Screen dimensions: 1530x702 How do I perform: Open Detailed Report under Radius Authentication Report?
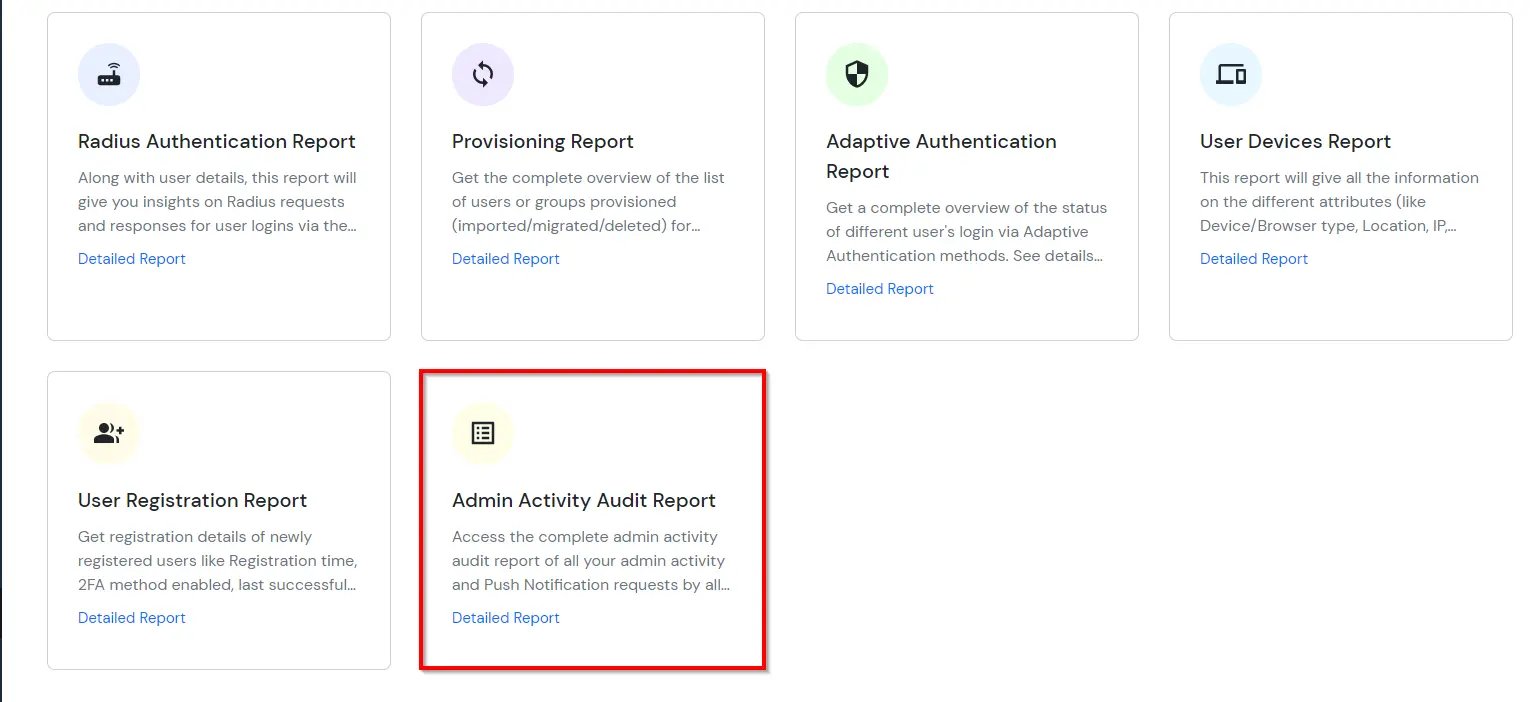point(131,258)
